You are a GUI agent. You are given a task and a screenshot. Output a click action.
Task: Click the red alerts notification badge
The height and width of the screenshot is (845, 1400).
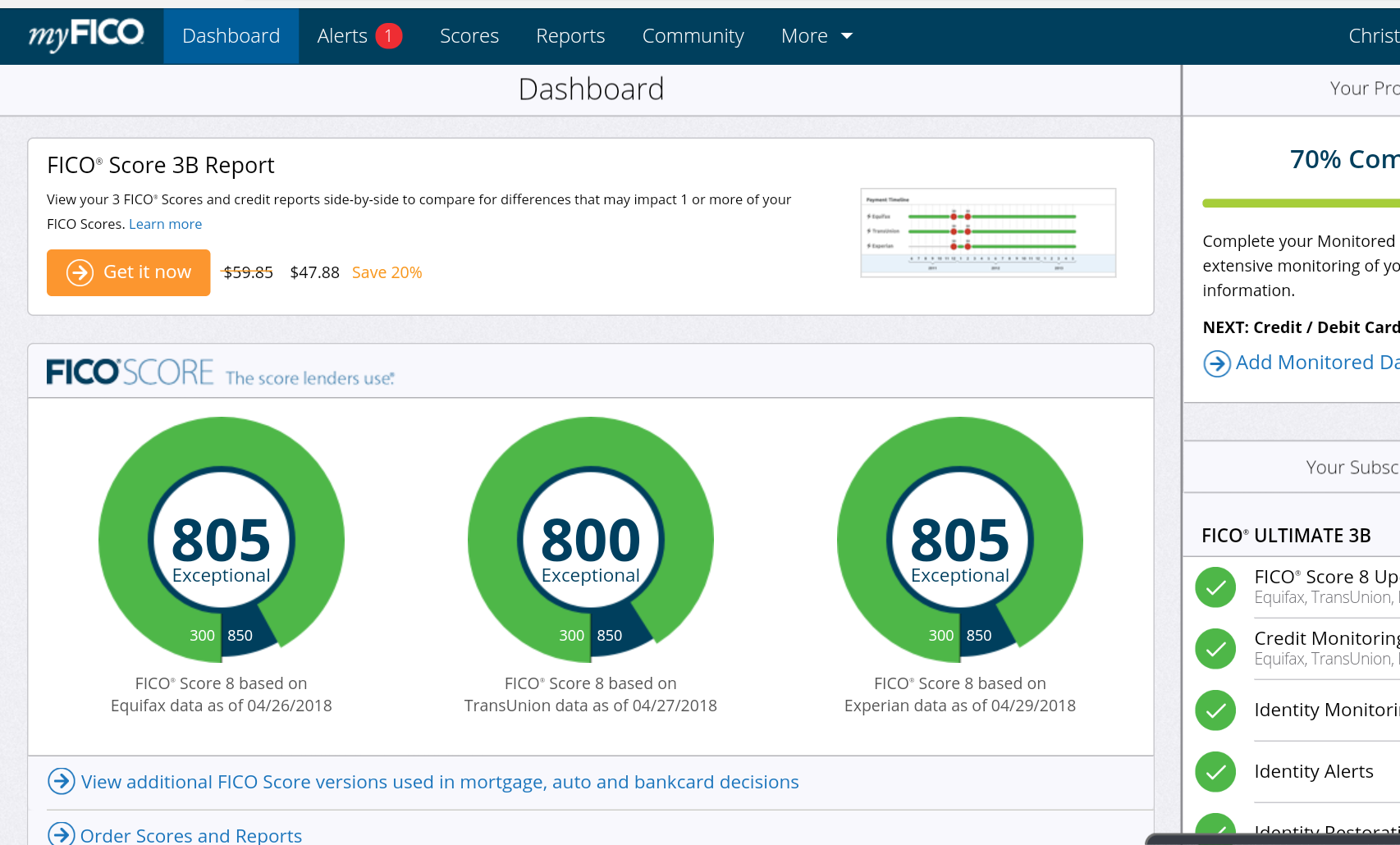pos(389,36)
